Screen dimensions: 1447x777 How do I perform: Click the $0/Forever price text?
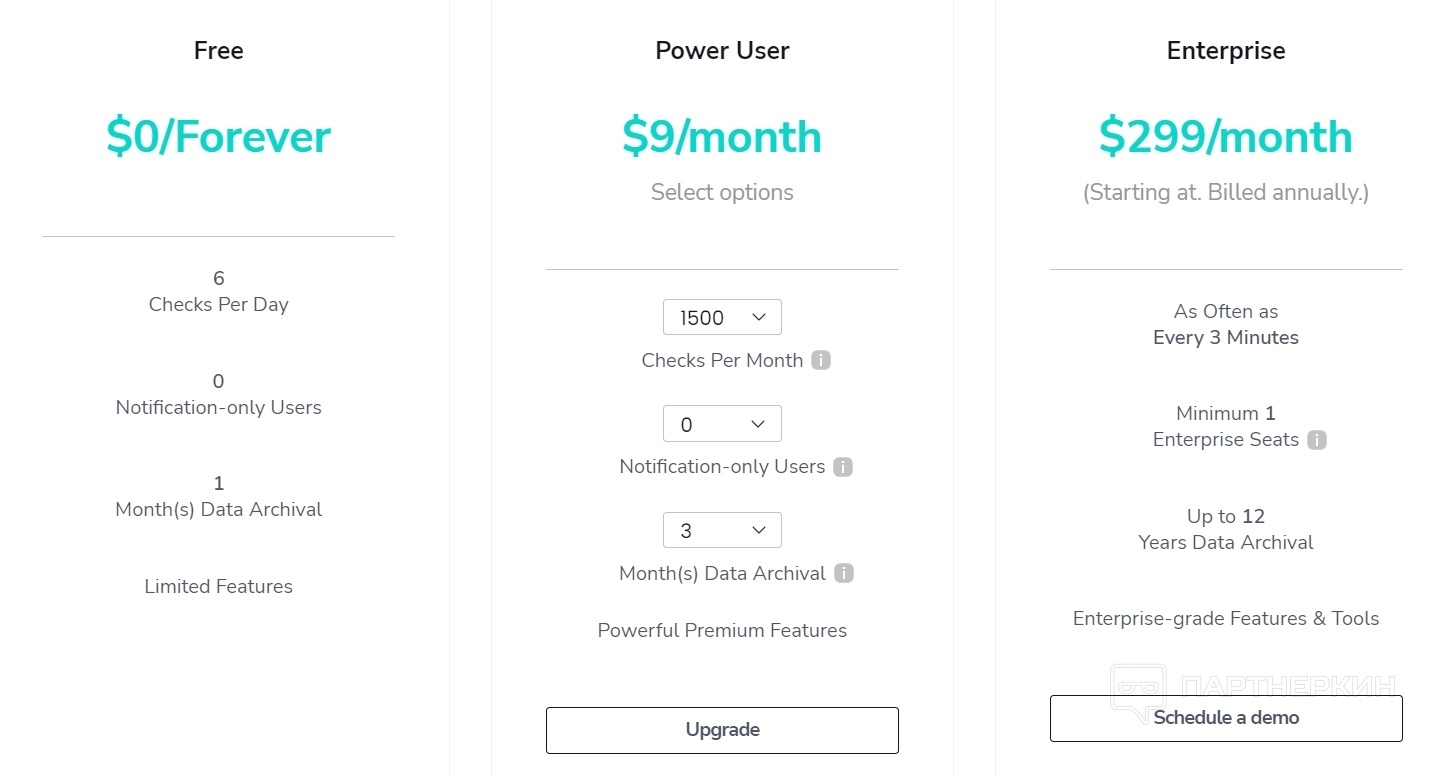pos(219,137)
